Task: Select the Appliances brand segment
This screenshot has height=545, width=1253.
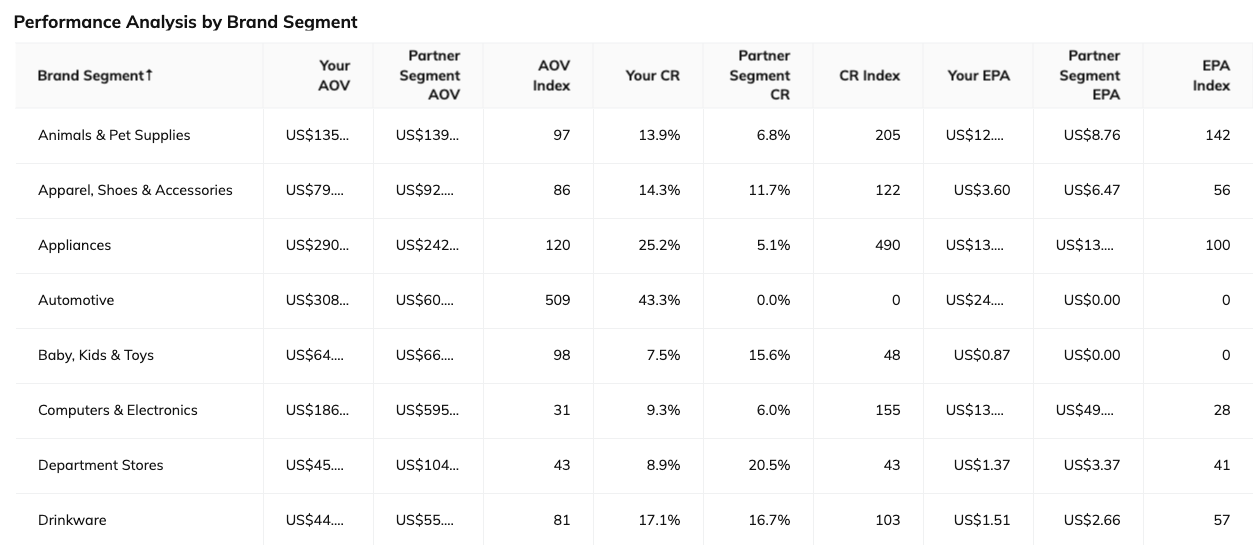Action: click(75, 245)
